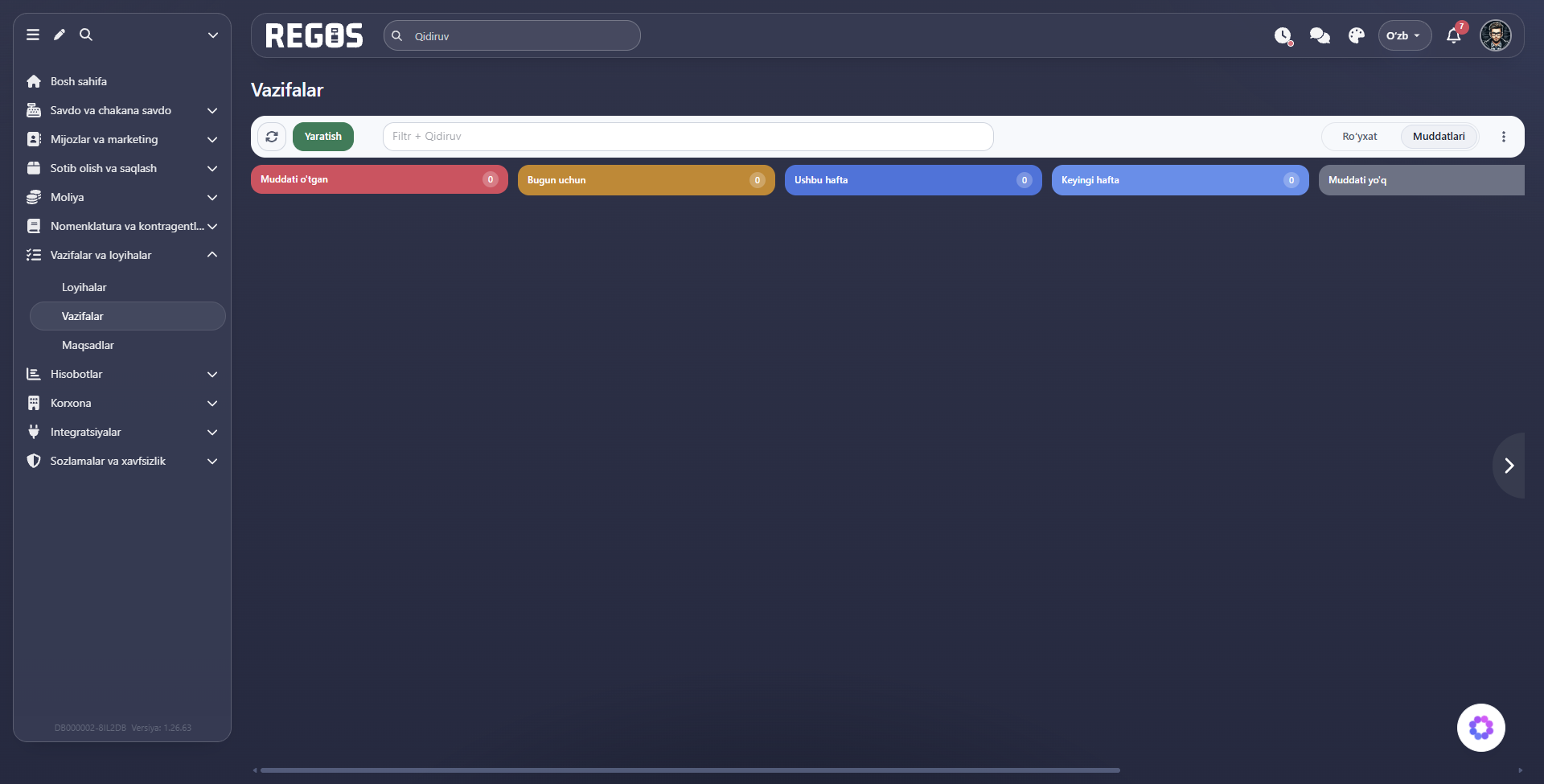This screenshot has width=1544, height=784.
Task: Click the Ushbu hafta column header
Action: point(914,180)
